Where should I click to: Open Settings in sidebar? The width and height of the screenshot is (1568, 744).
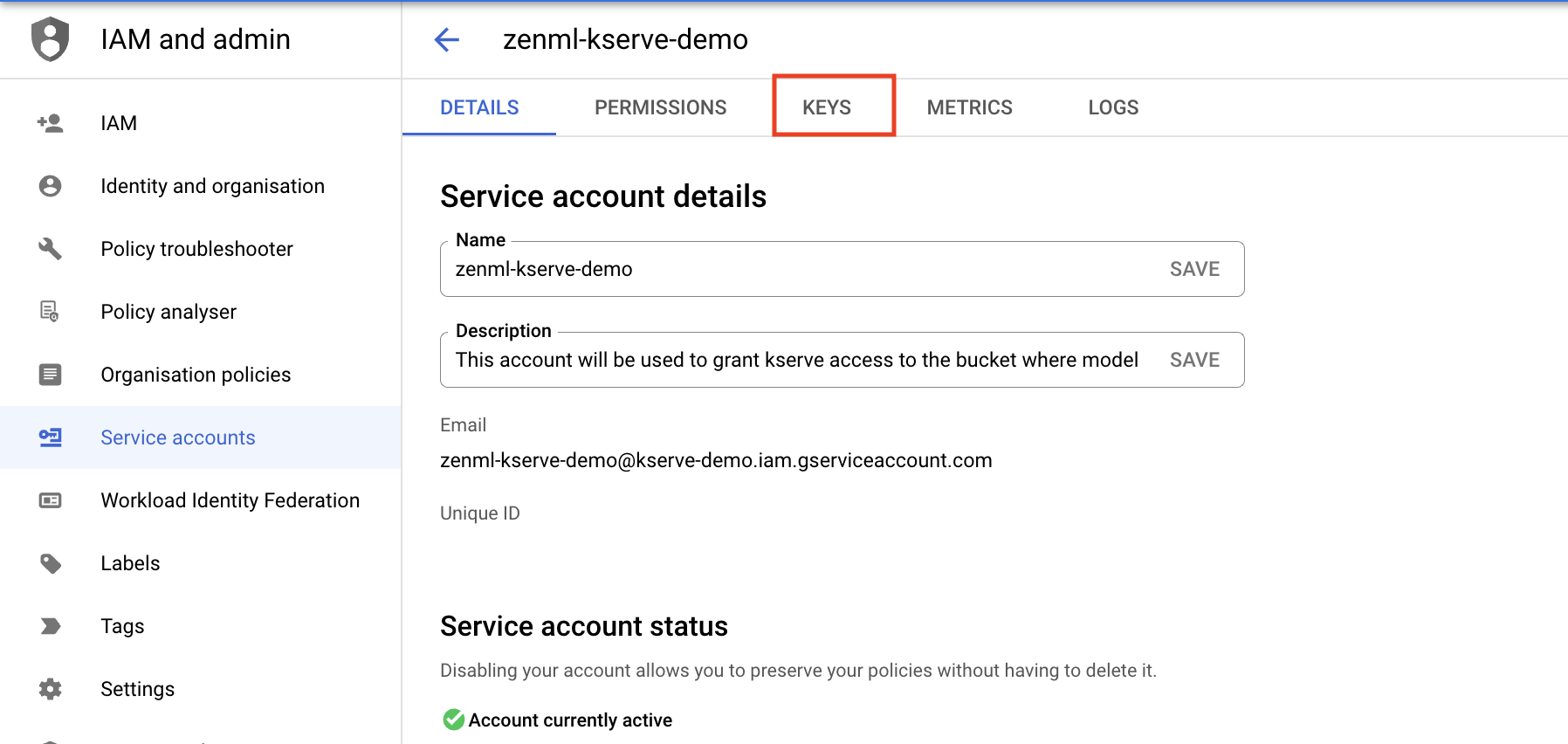pyautogui.click(x=201, y=689)
